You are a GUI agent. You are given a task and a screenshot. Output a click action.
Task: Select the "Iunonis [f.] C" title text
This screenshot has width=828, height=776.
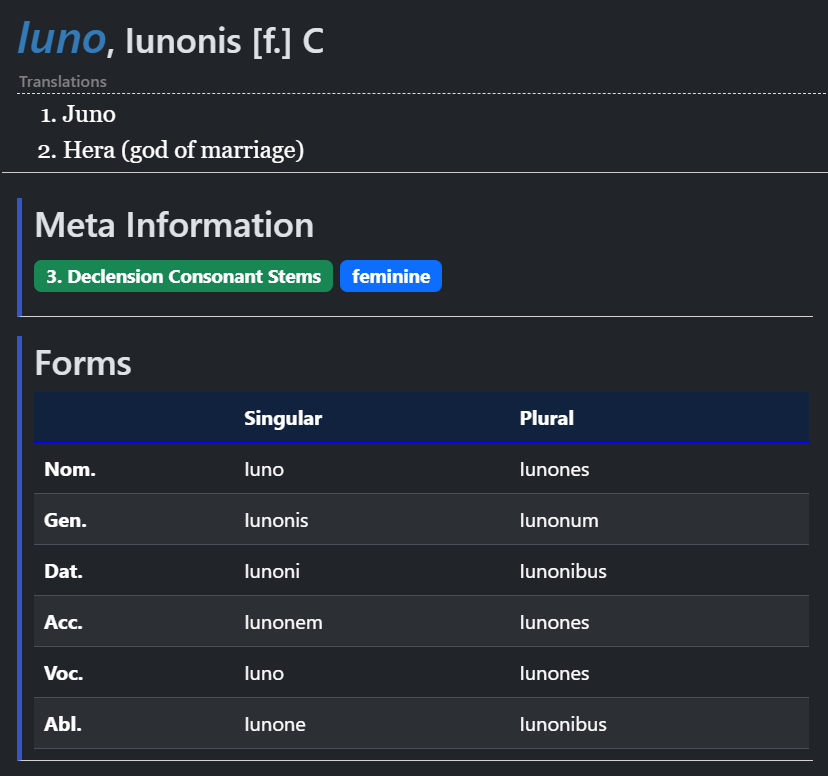click(x=224, y=41)
